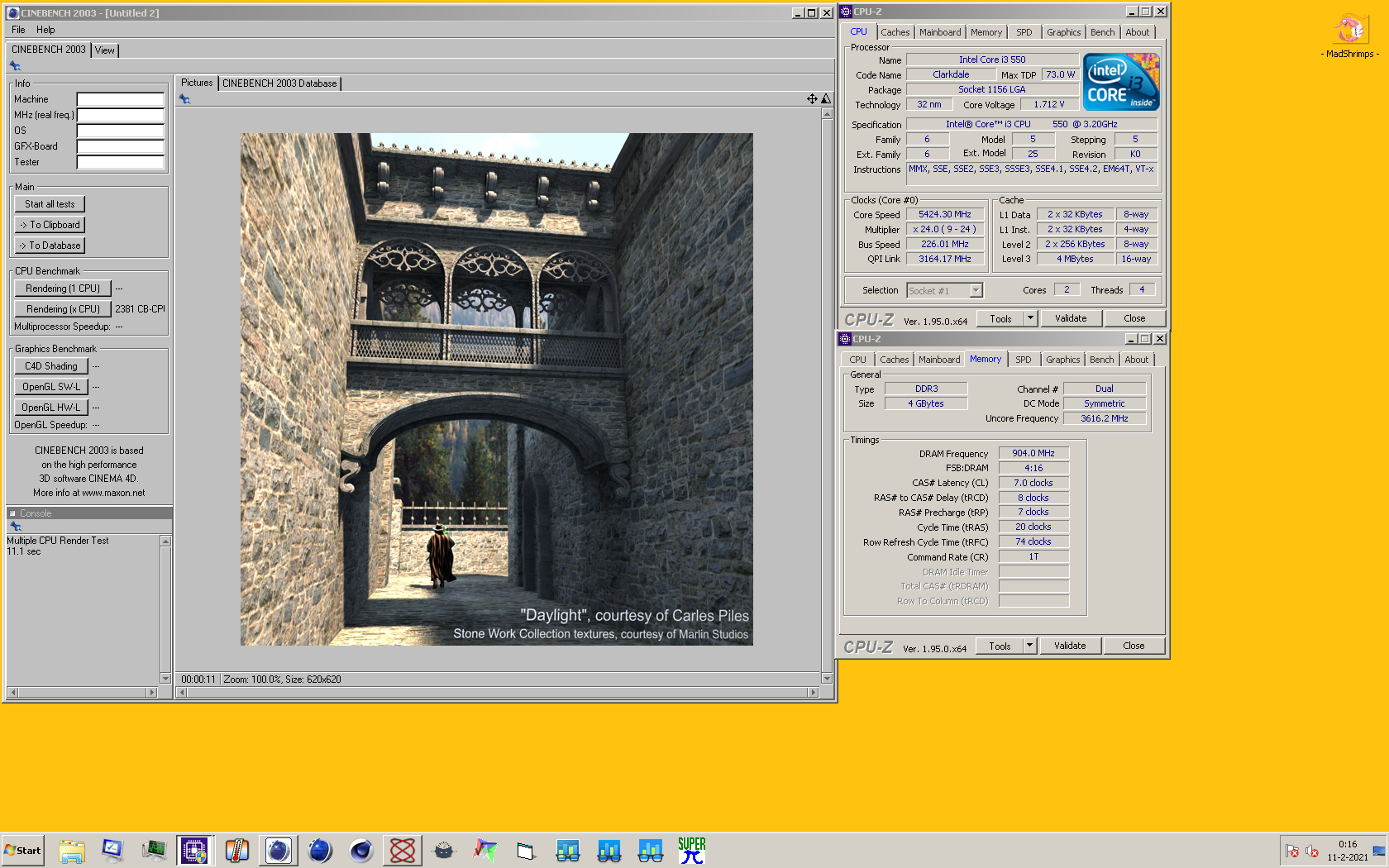Viewport: 1389px width, 868px height.
Task: Select the move/pan cross-arrow icon above the picture
Action: [x=812, y=99]
